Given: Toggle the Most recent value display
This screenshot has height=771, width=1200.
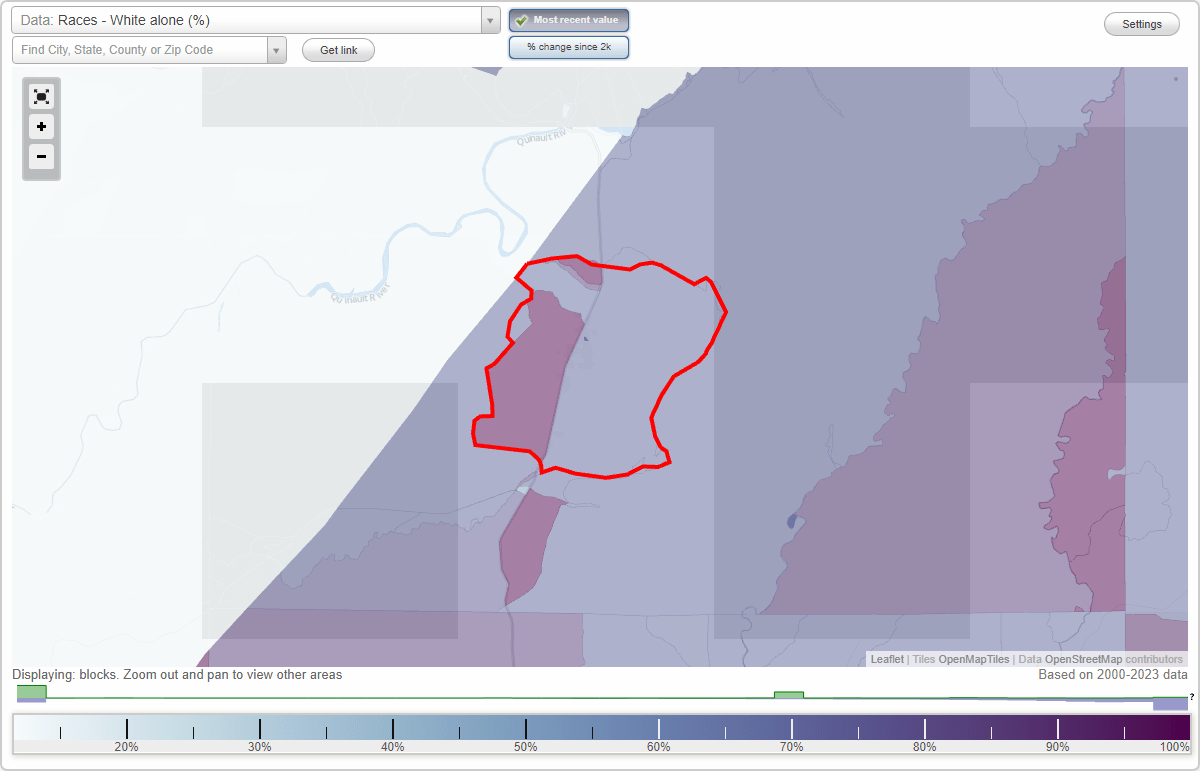Looking at the screenshot, I should click(568, 20).
